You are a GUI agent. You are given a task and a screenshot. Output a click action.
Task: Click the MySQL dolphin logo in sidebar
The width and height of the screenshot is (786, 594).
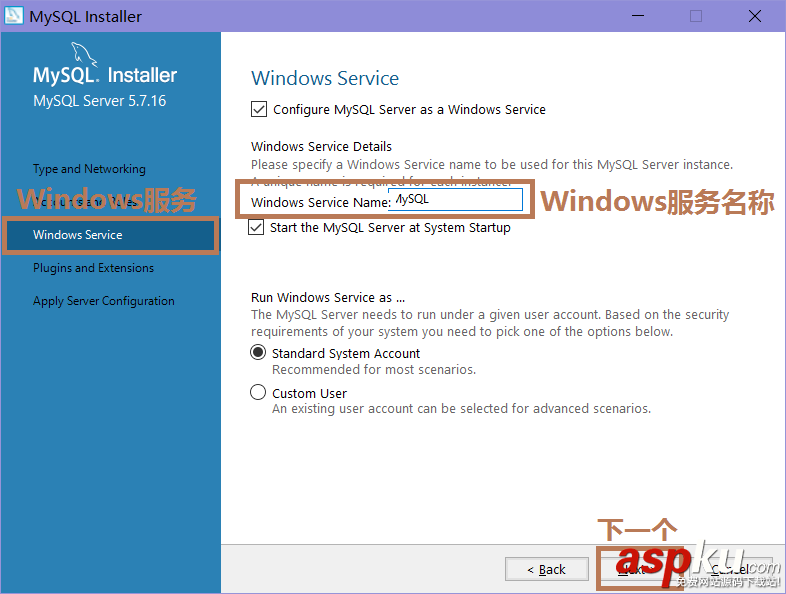point(84,54)
